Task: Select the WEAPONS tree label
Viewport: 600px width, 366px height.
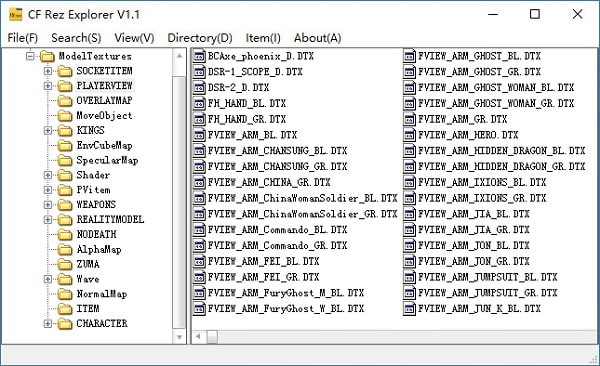Action: click(x=96, y=205)
